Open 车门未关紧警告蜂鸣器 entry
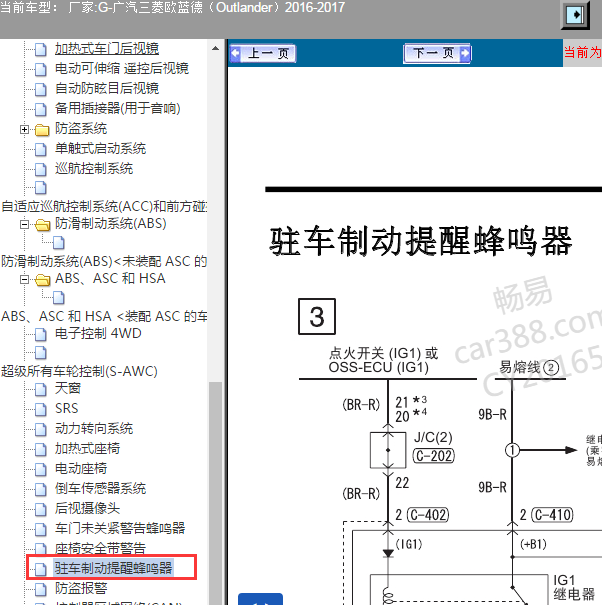Image resolution: width=602 pixels, height=605 pixels. click(120, 529)
